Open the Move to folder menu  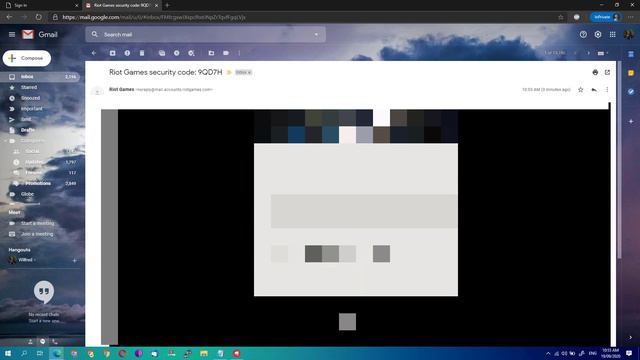coord(211,53)
